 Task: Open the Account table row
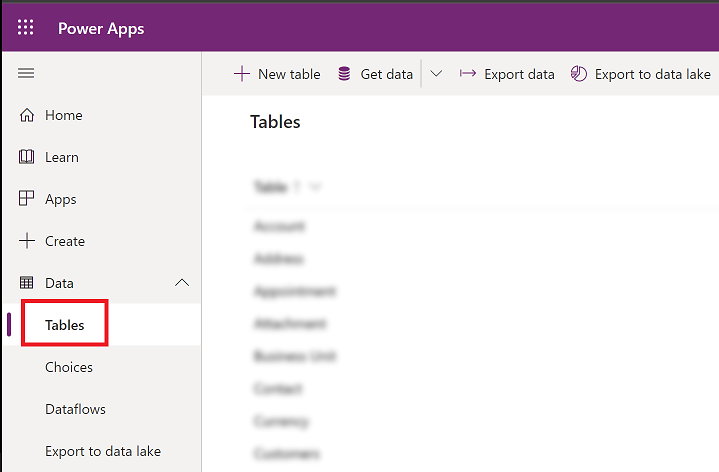pos(279,226)
